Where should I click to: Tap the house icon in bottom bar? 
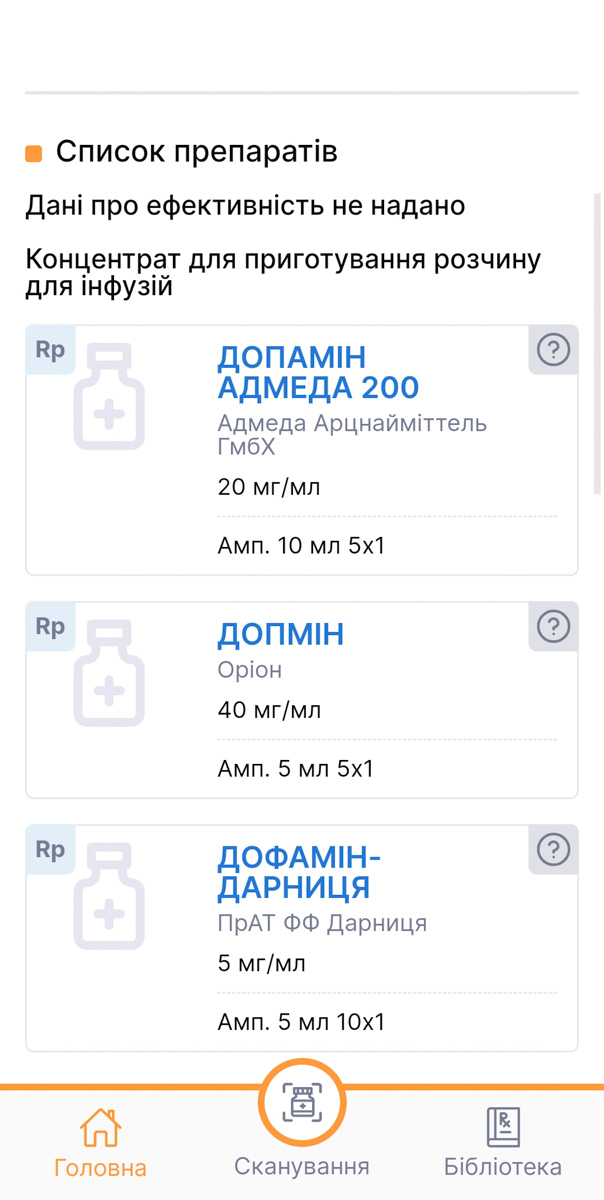point(100,1127)
